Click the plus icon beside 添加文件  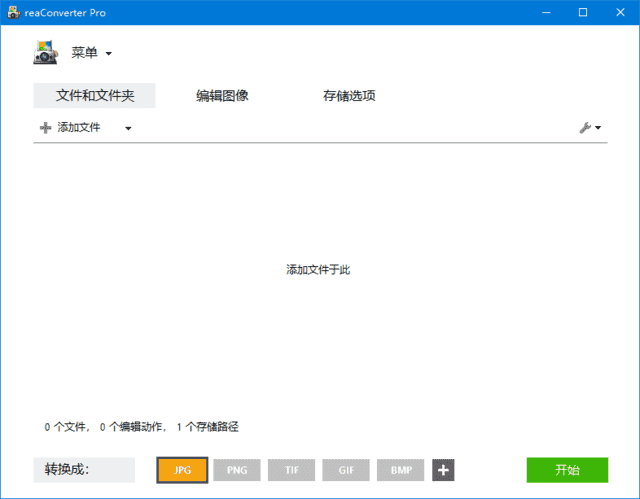pyautogui.click(x=45, y=128)
